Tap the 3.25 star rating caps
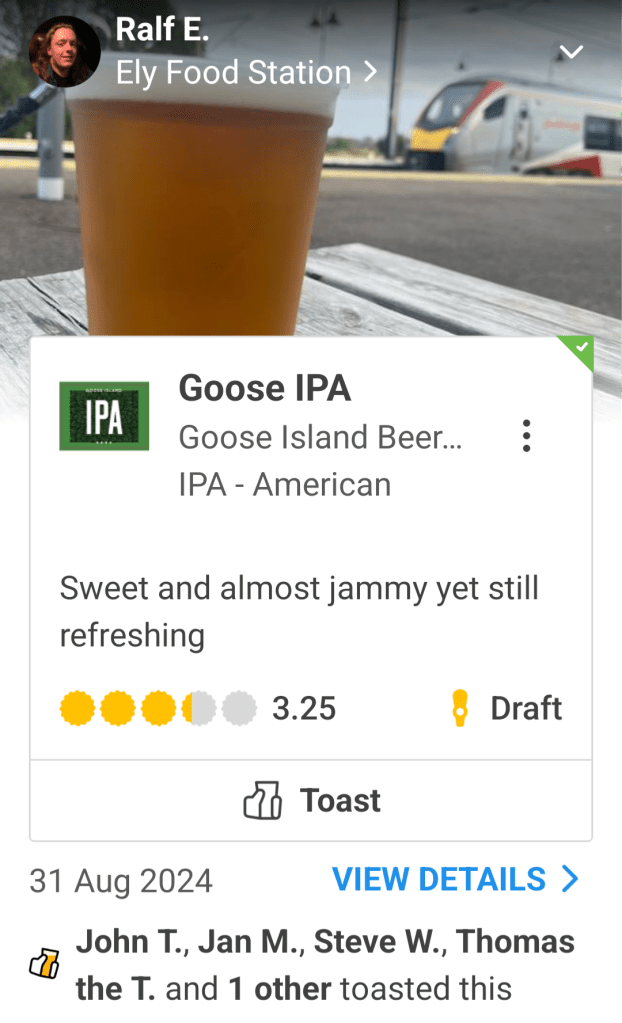Screen dimensions: 622x1023 (158, 709)
